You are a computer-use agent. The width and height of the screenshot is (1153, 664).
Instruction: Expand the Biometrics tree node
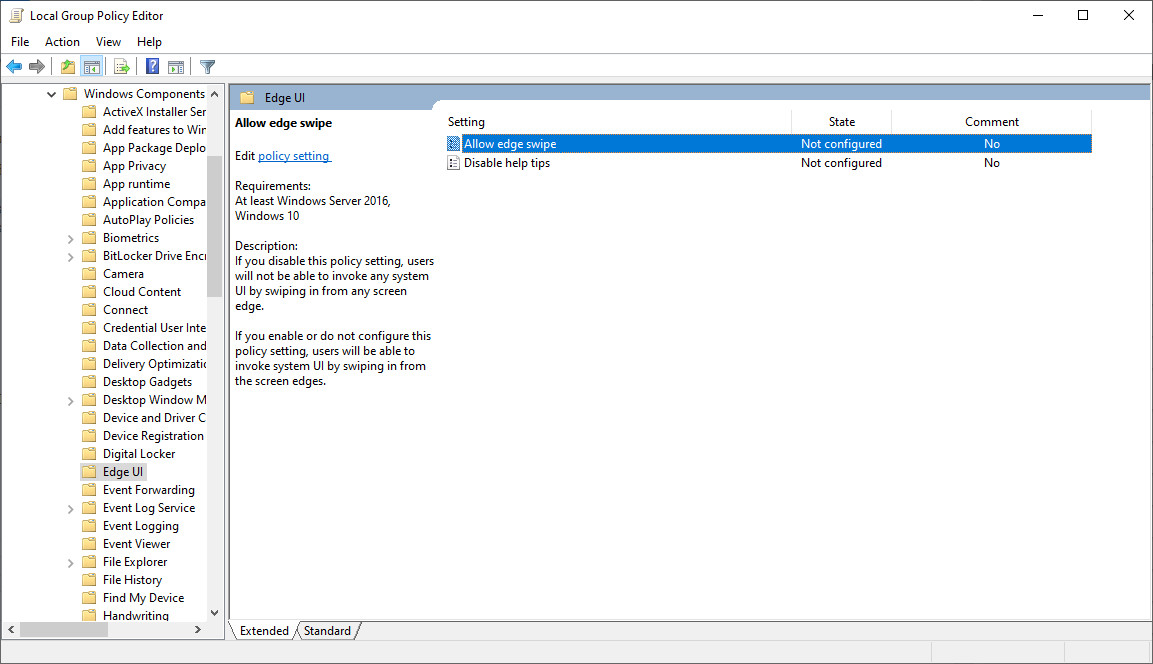tap(71, 239)
